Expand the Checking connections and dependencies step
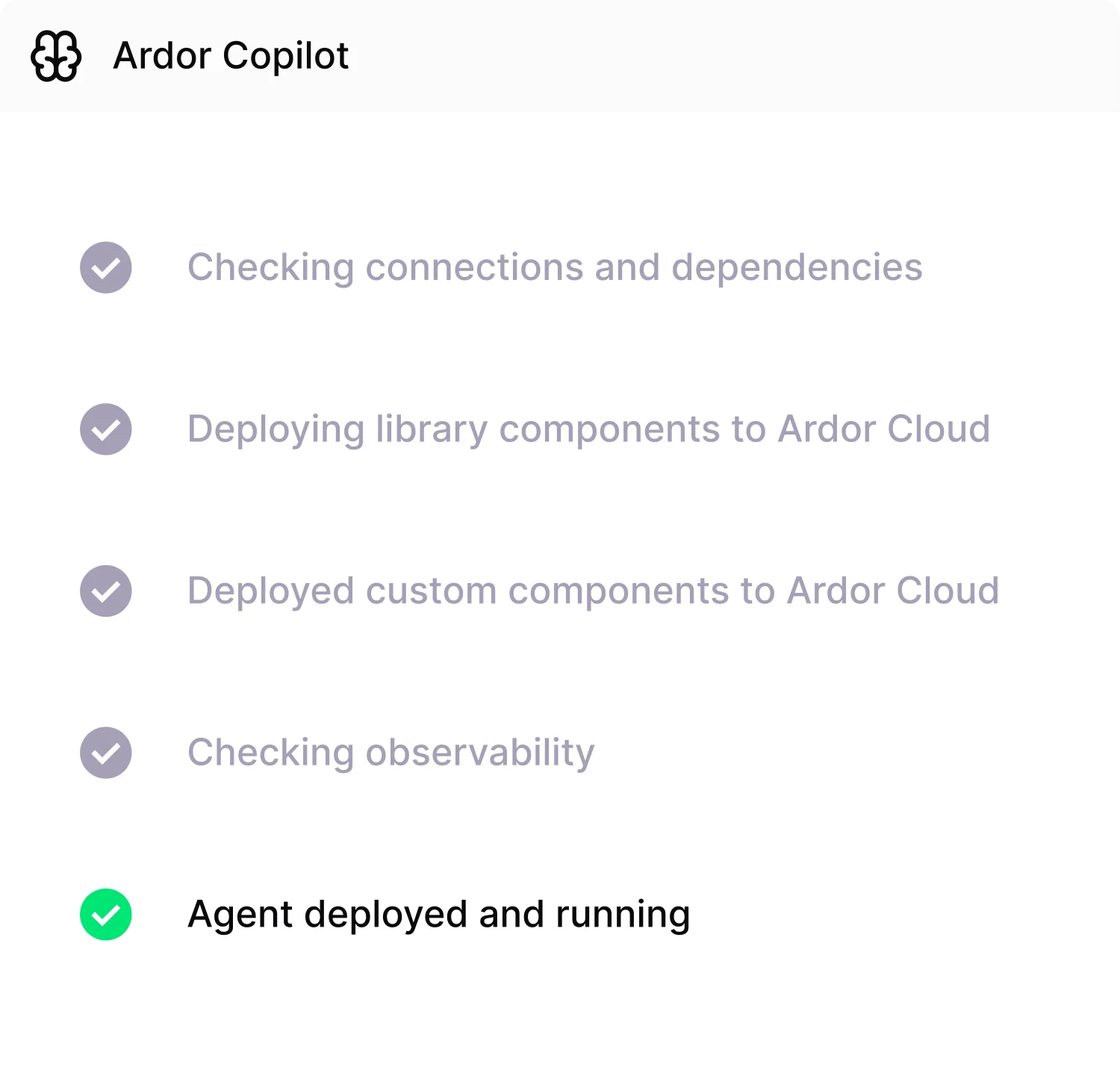Viewport: 1120px width, 1070px height. click(555, 267)
